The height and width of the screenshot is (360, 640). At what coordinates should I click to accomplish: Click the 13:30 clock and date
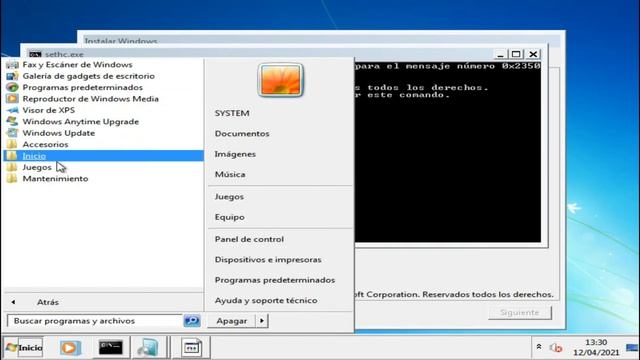coord(596,347)
